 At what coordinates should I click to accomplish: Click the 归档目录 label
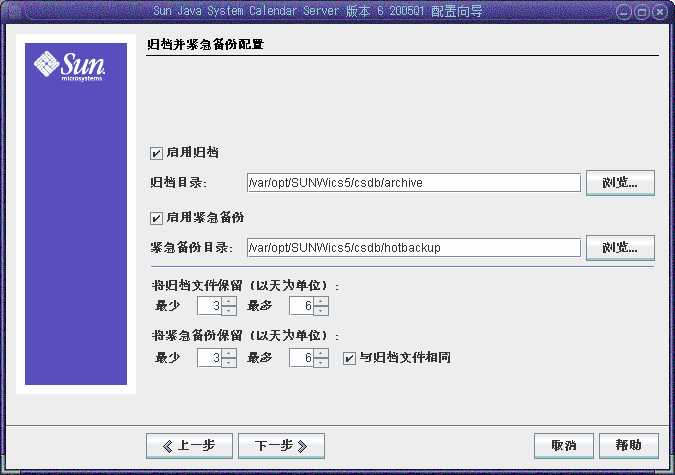point(179,183)
